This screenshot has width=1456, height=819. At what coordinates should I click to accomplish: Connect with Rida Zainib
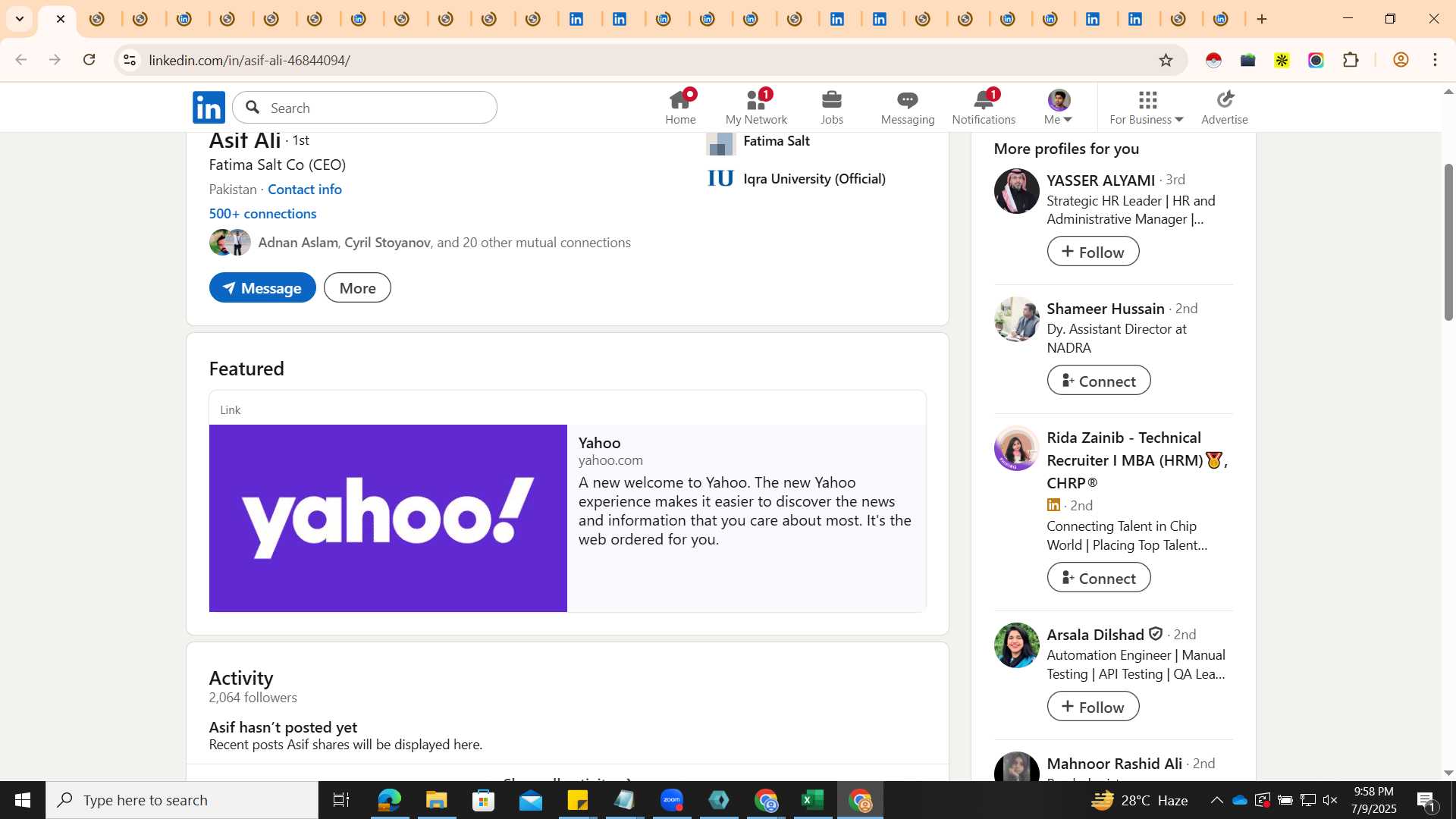pyautogui.click(x=1099, y=578)
